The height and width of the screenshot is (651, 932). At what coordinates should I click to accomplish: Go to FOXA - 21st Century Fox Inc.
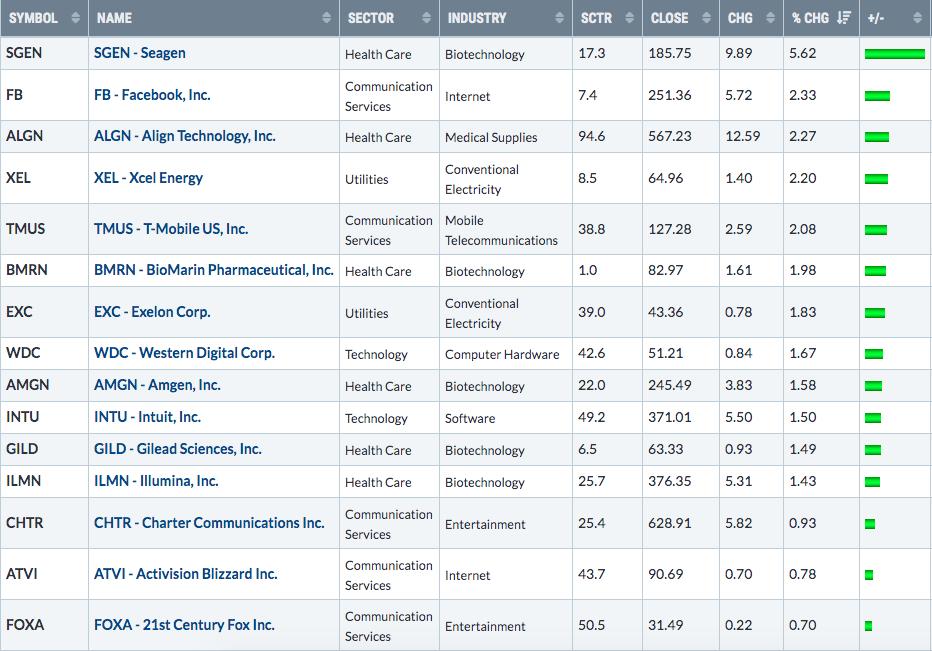pyautogui.click(x=184, y=625)
